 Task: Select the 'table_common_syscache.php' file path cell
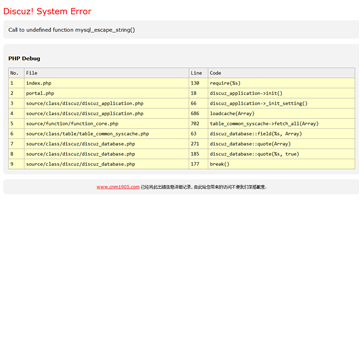click(107, 134)
